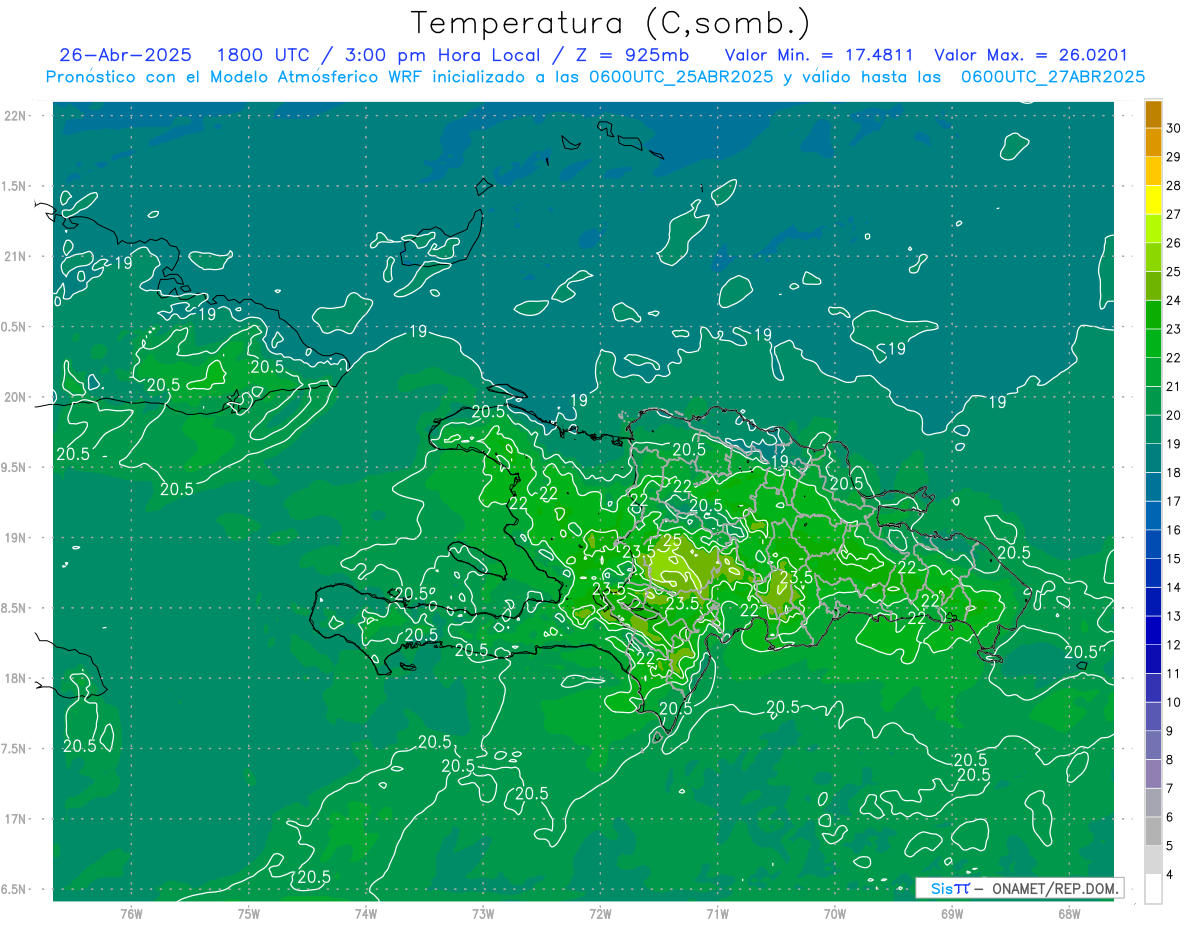Image resolution: width=1200 pixels, height=927 pixels.
Task: Click the color scale label "28"
Action: pyautogui.click(x=1173, y=185)
